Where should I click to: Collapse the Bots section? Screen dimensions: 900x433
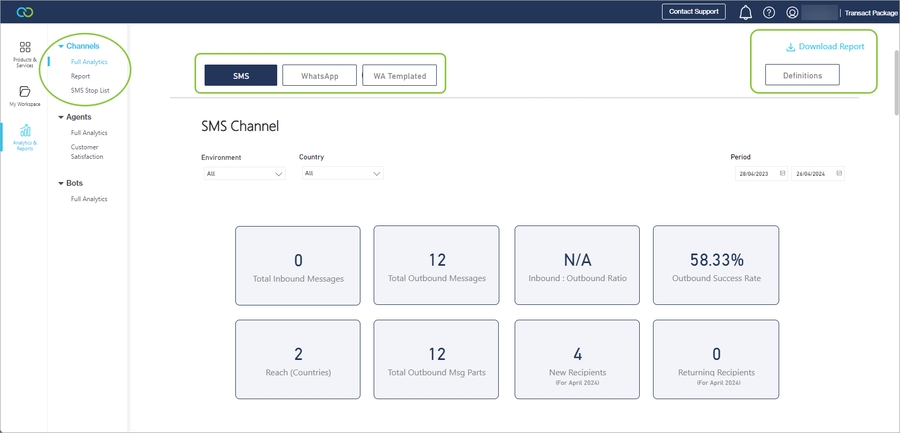[x=61, y=184]
